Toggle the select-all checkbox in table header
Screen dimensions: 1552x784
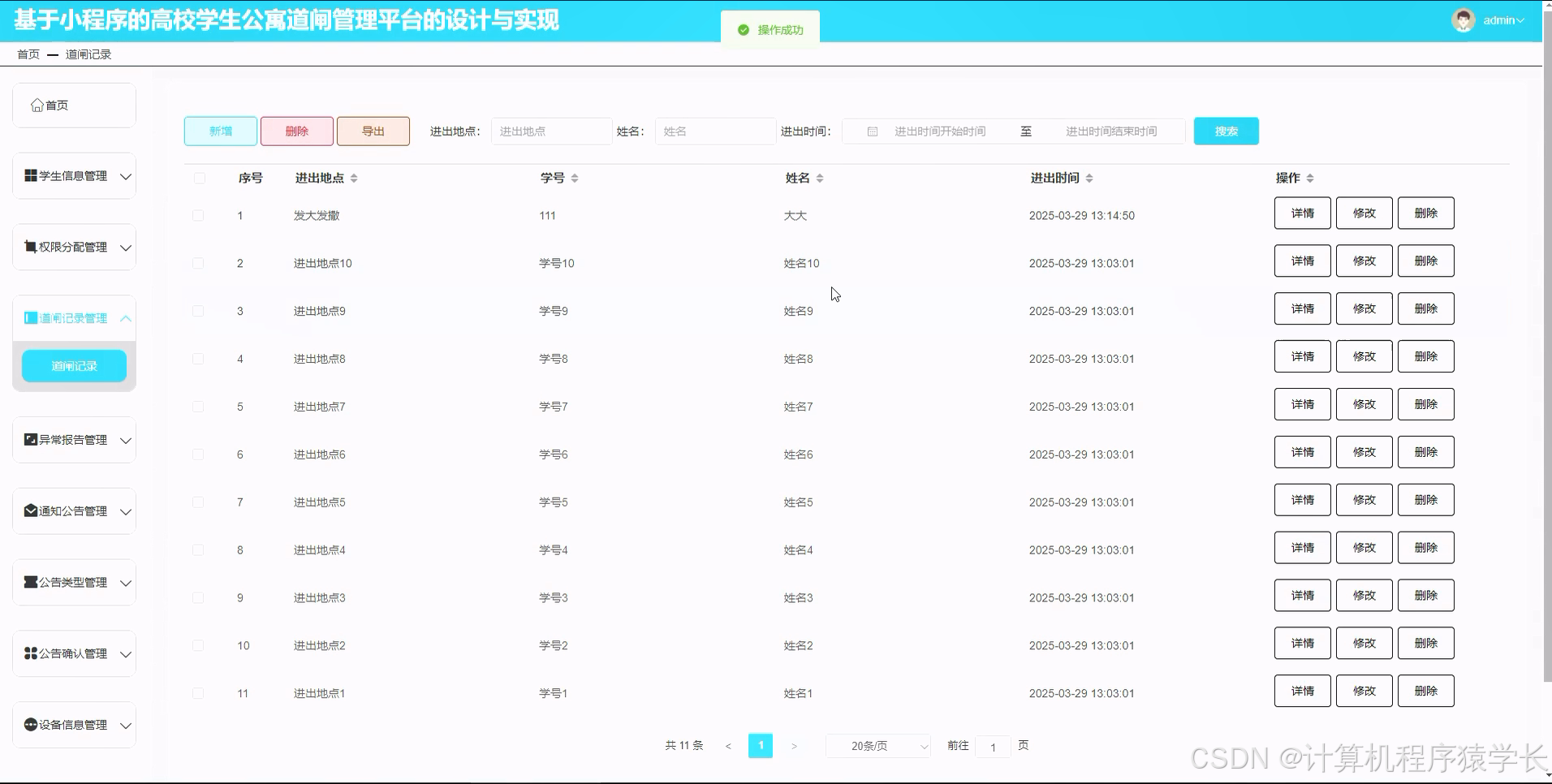coord(198,178)
